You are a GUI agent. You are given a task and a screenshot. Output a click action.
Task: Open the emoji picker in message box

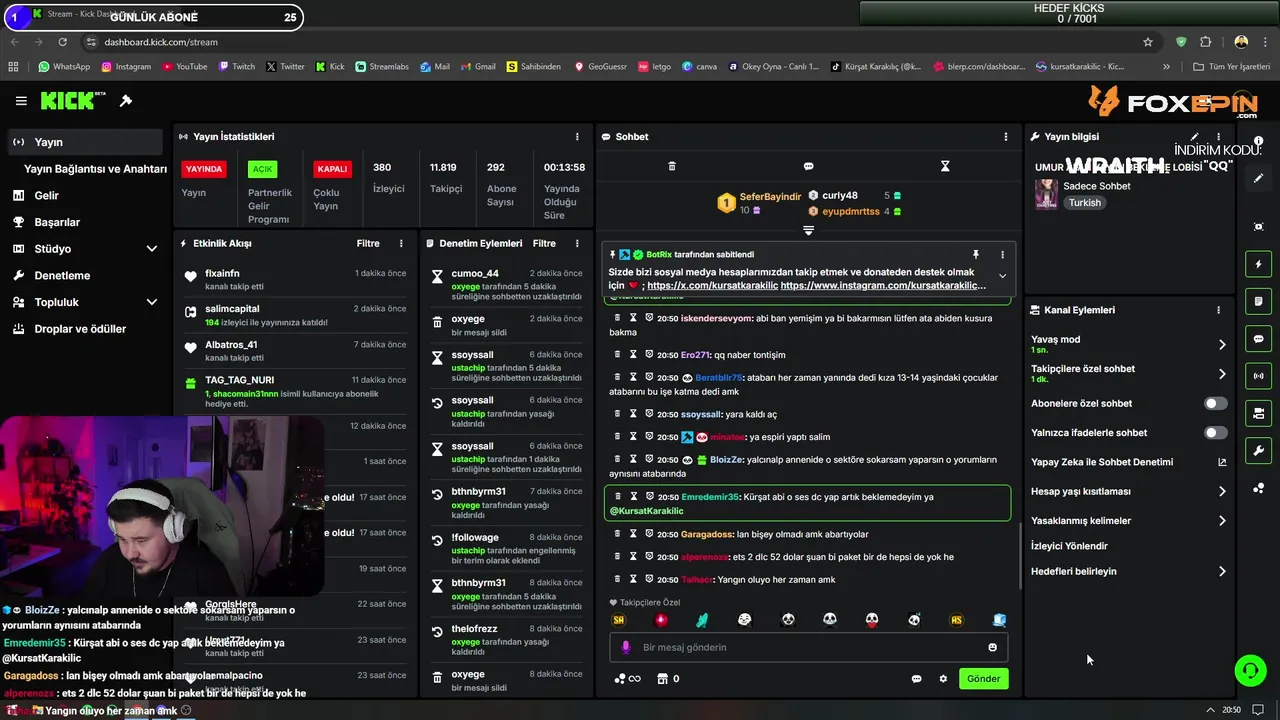(992, 647)
